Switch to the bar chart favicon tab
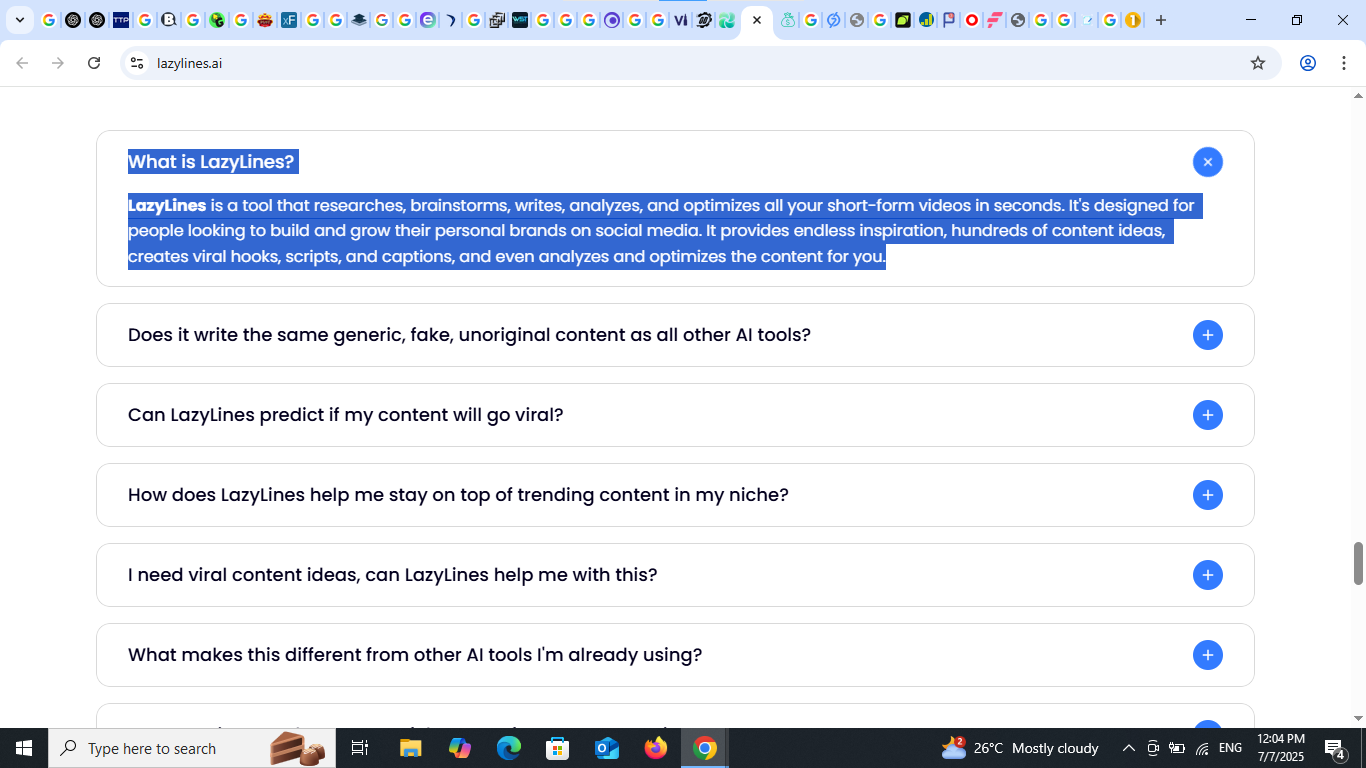 [926, 20]
